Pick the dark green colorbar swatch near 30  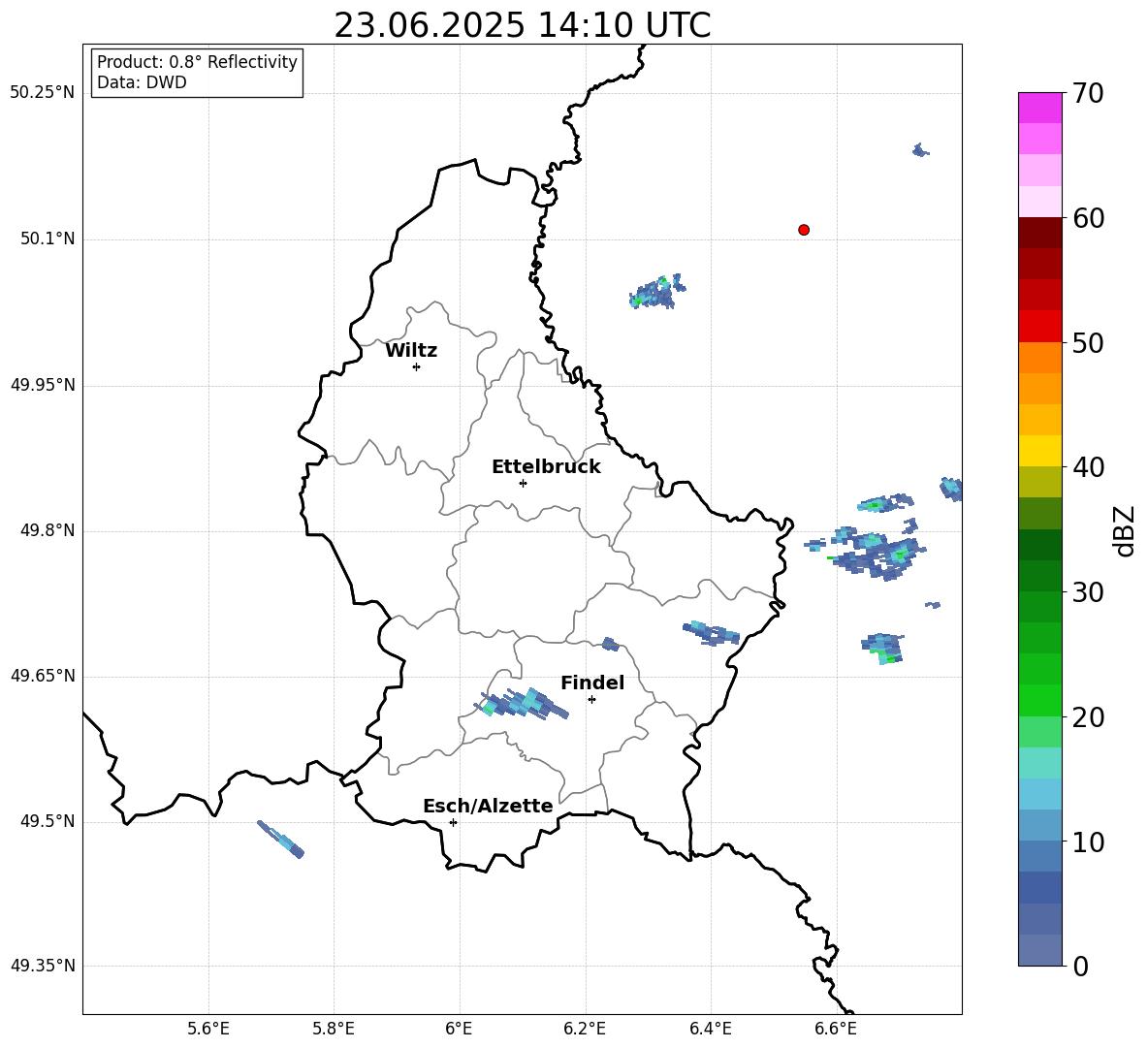tap(1039, 576)
